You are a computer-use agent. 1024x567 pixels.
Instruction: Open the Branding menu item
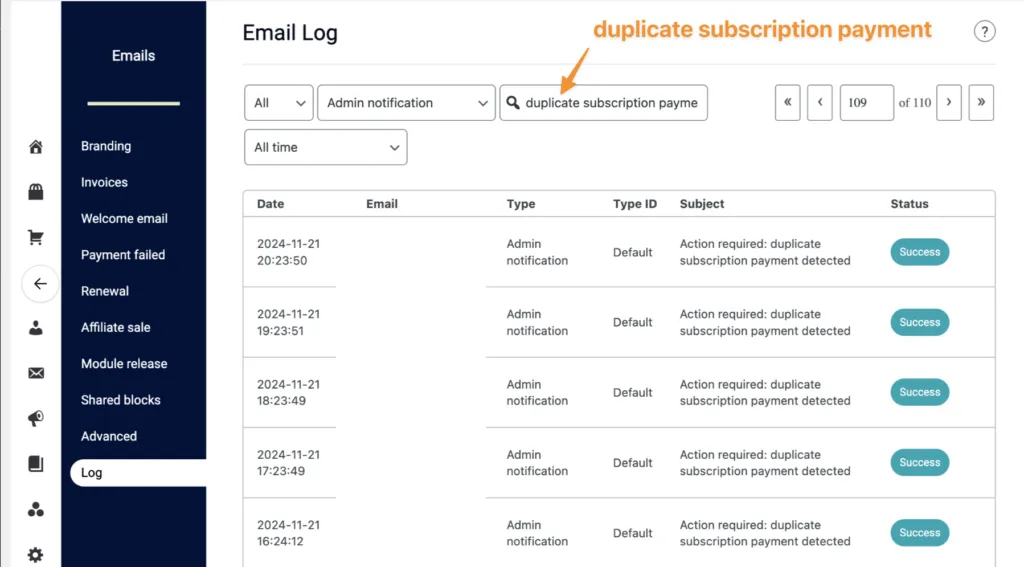[106, 146]
